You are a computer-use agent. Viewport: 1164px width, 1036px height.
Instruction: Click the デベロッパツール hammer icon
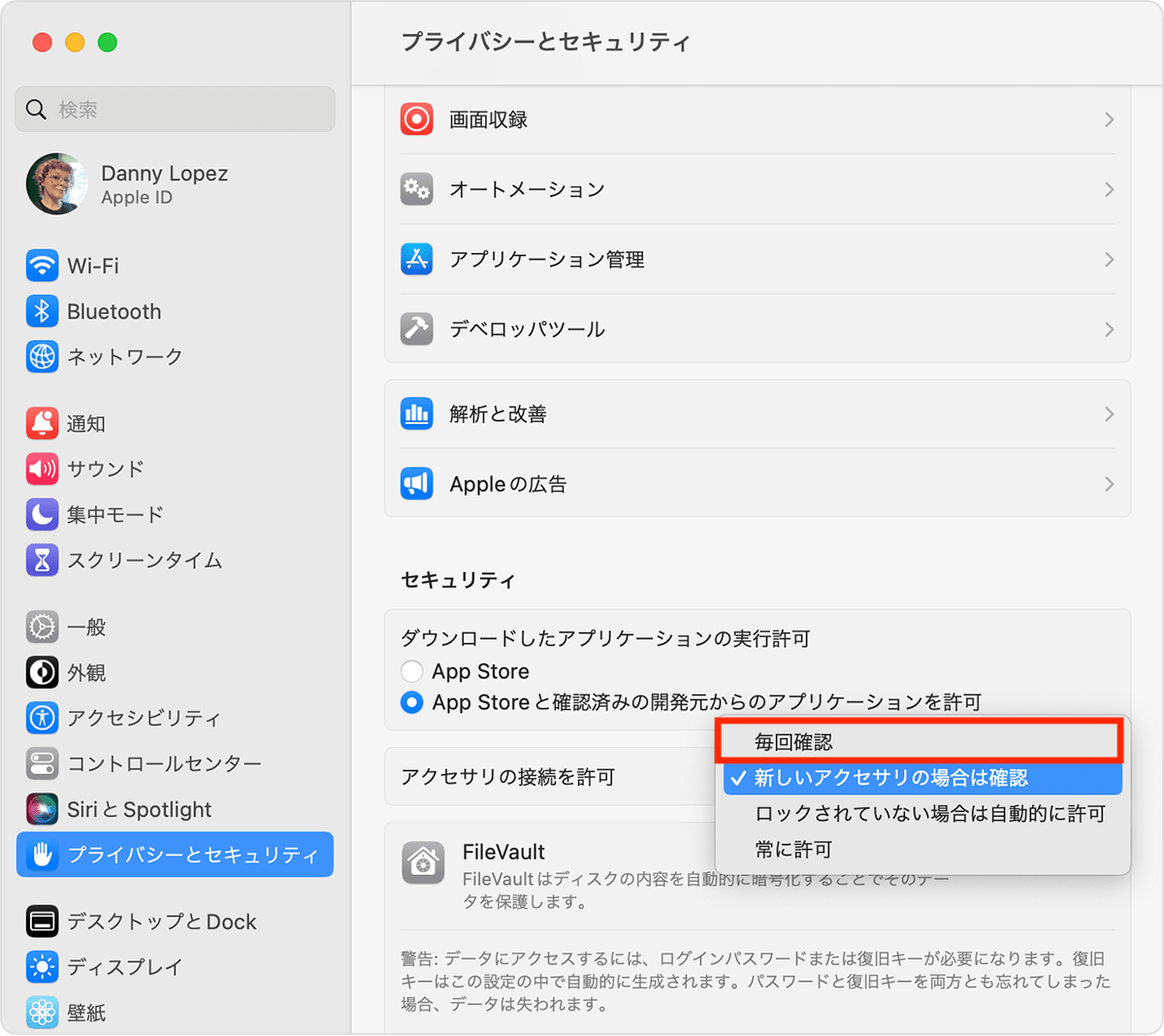(x=417, y=329)
